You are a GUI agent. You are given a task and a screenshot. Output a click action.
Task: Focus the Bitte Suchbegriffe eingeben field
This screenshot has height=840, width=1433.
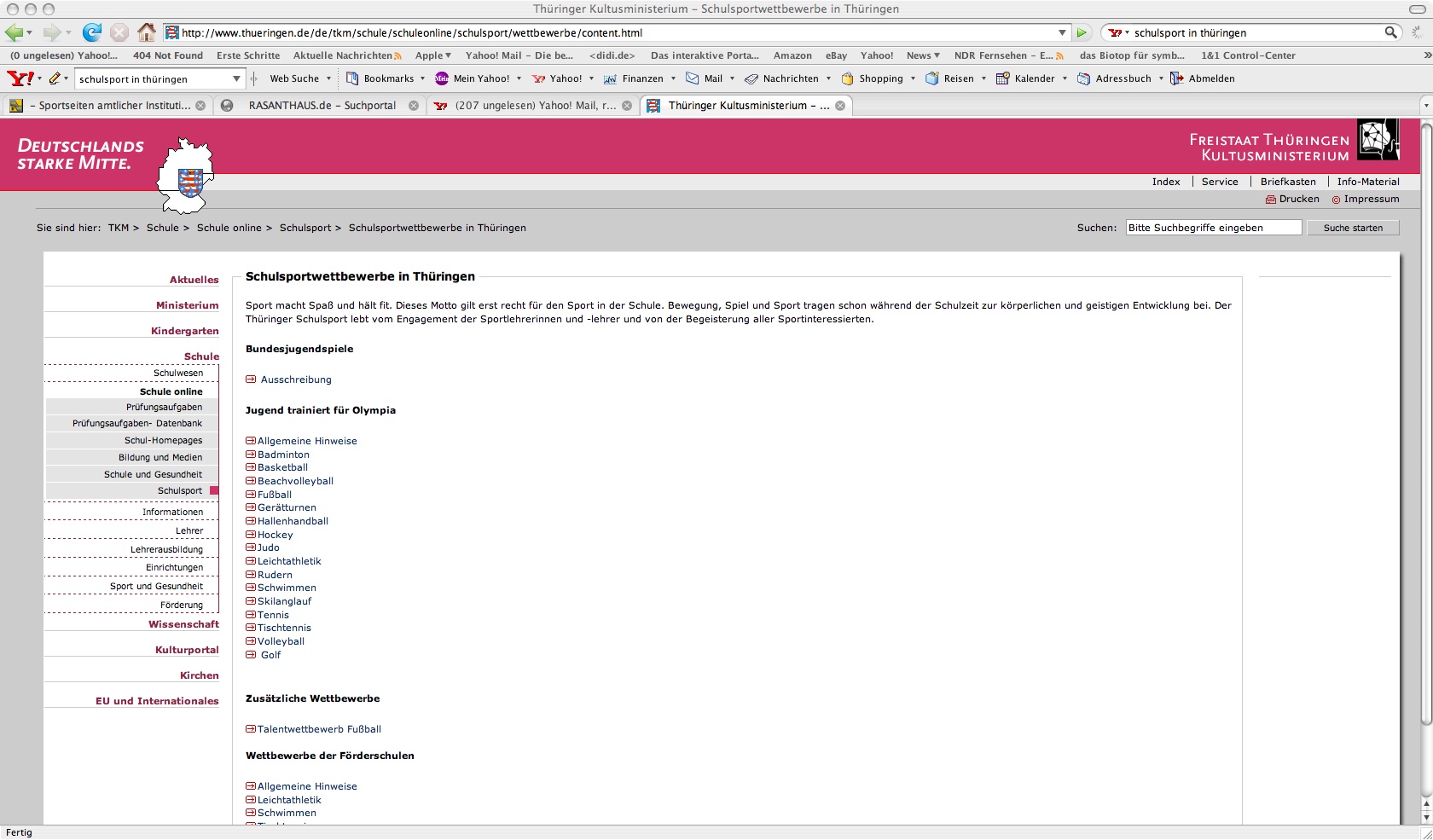click(1213, 228)
